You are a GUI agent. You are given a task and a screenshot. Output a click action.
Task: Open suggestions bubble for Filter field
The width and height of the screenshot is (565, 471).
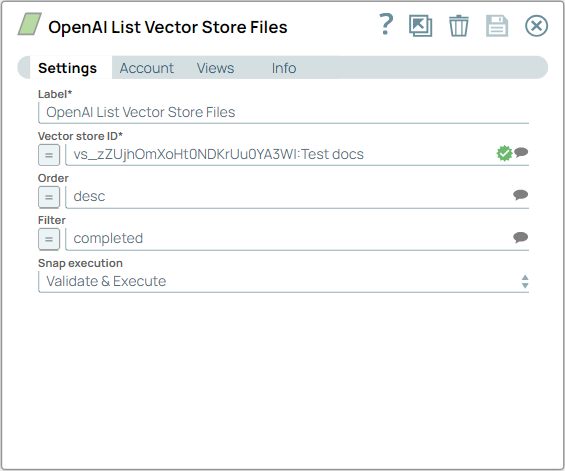pyautogui.click(x=521, y=237)
